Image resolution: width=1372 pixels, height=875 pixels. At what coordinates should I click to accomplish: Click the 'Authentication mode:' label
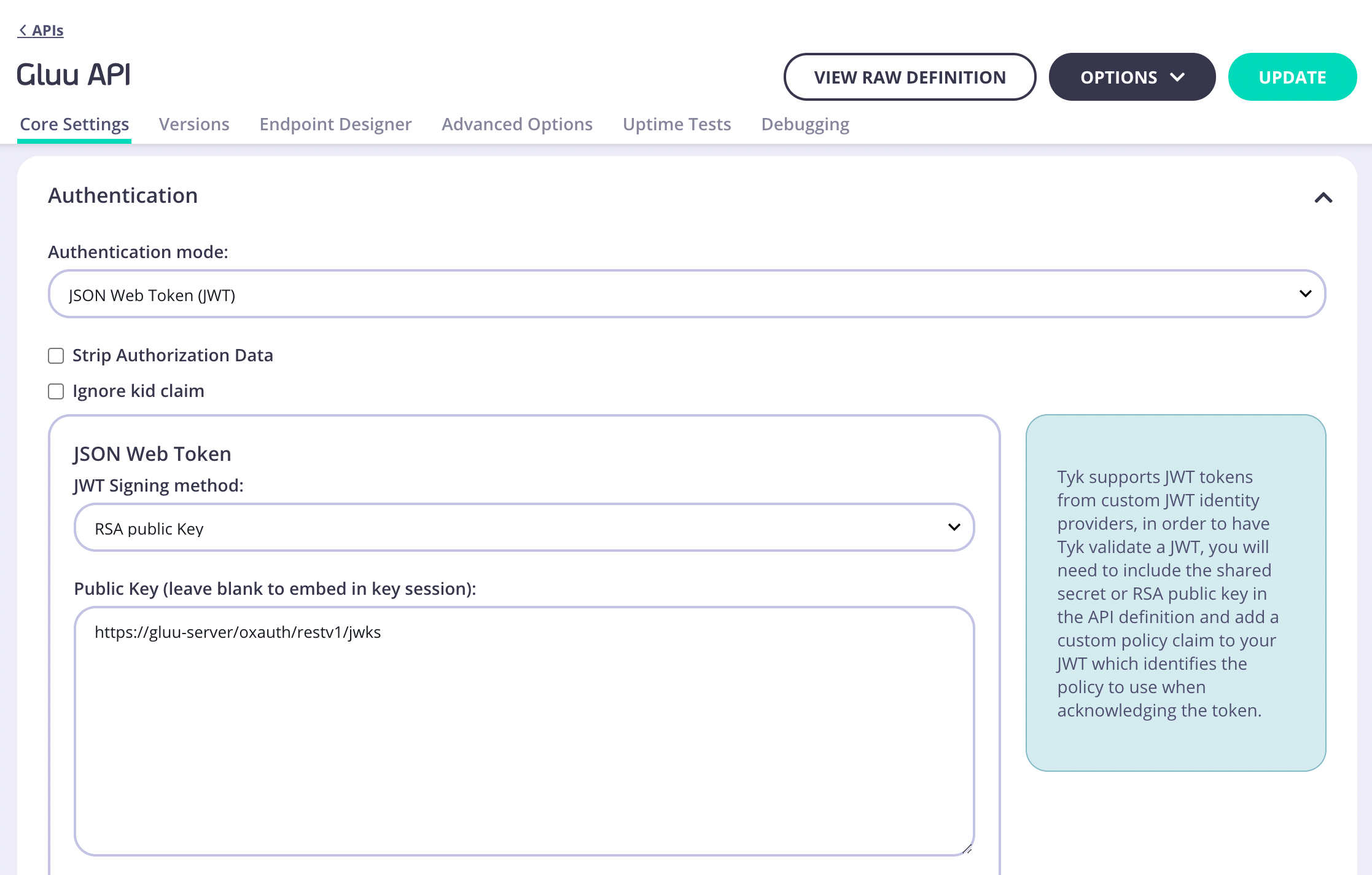(138, 252)
